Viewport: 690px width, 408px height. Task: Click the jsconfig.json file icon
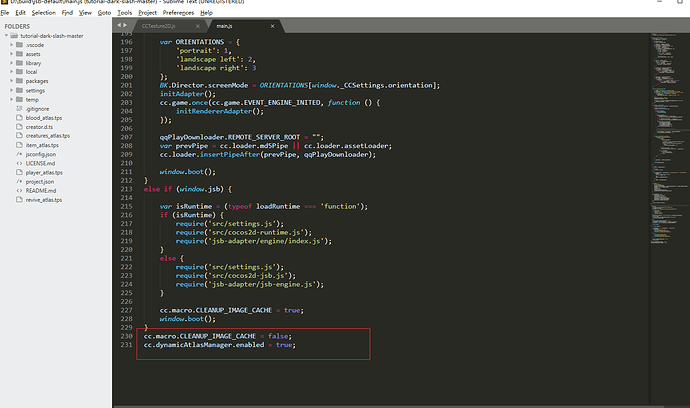tap(19, 154)
